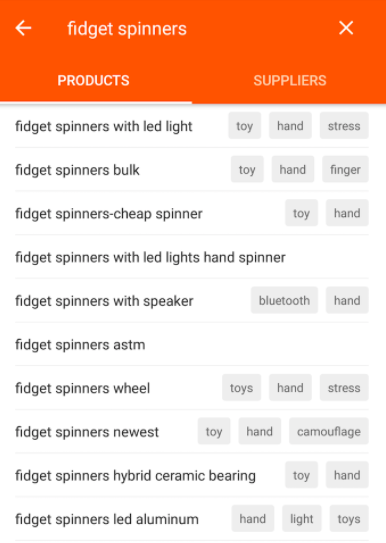Tap 'toys' tag next to fidget spinners wheel
Screen dimensions: 386x543
pos(241,388)
